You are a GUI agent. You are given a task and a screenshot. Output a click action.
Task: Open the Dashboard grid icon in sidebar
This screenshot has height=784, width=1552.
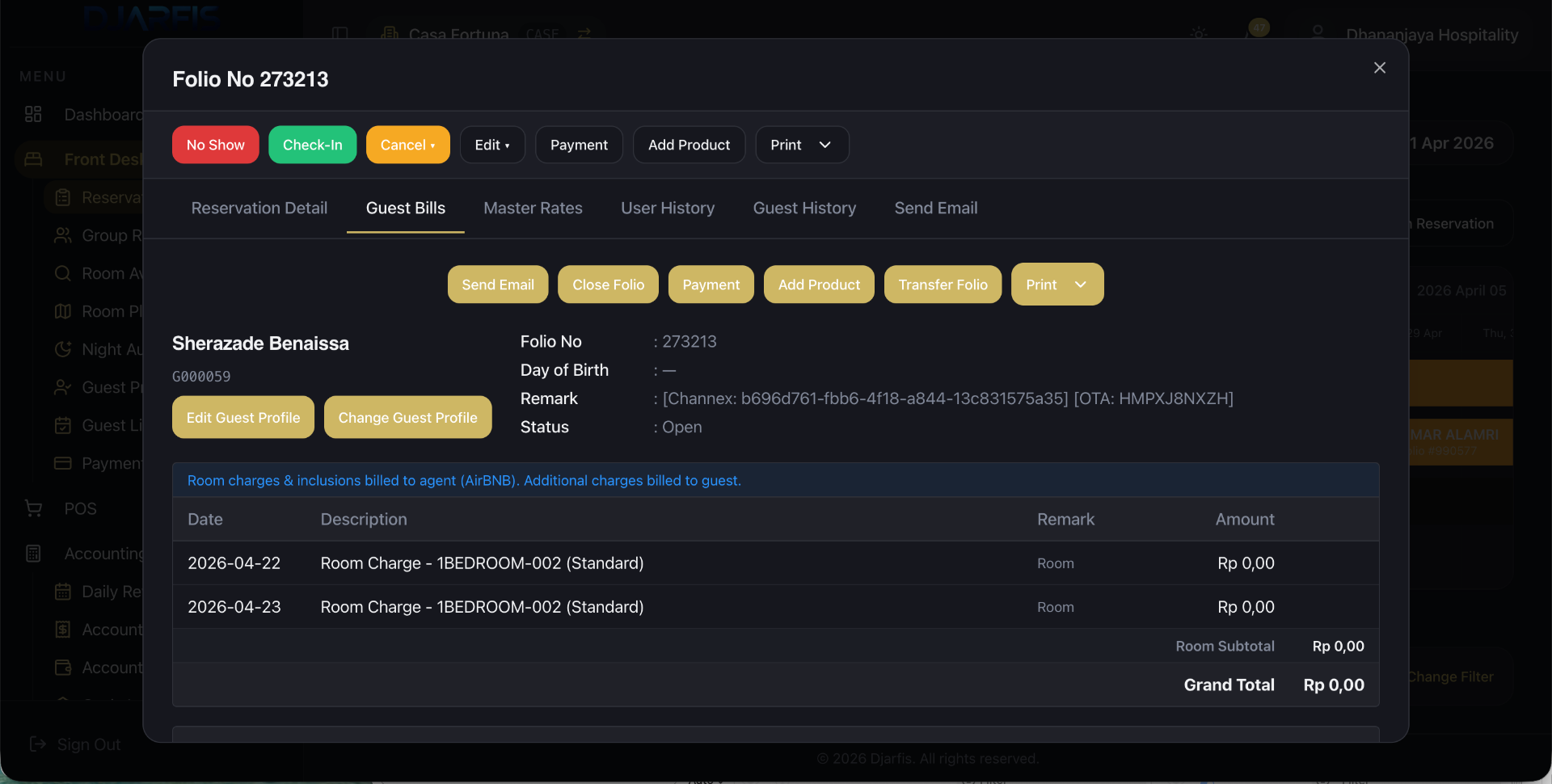coord(33,114)
